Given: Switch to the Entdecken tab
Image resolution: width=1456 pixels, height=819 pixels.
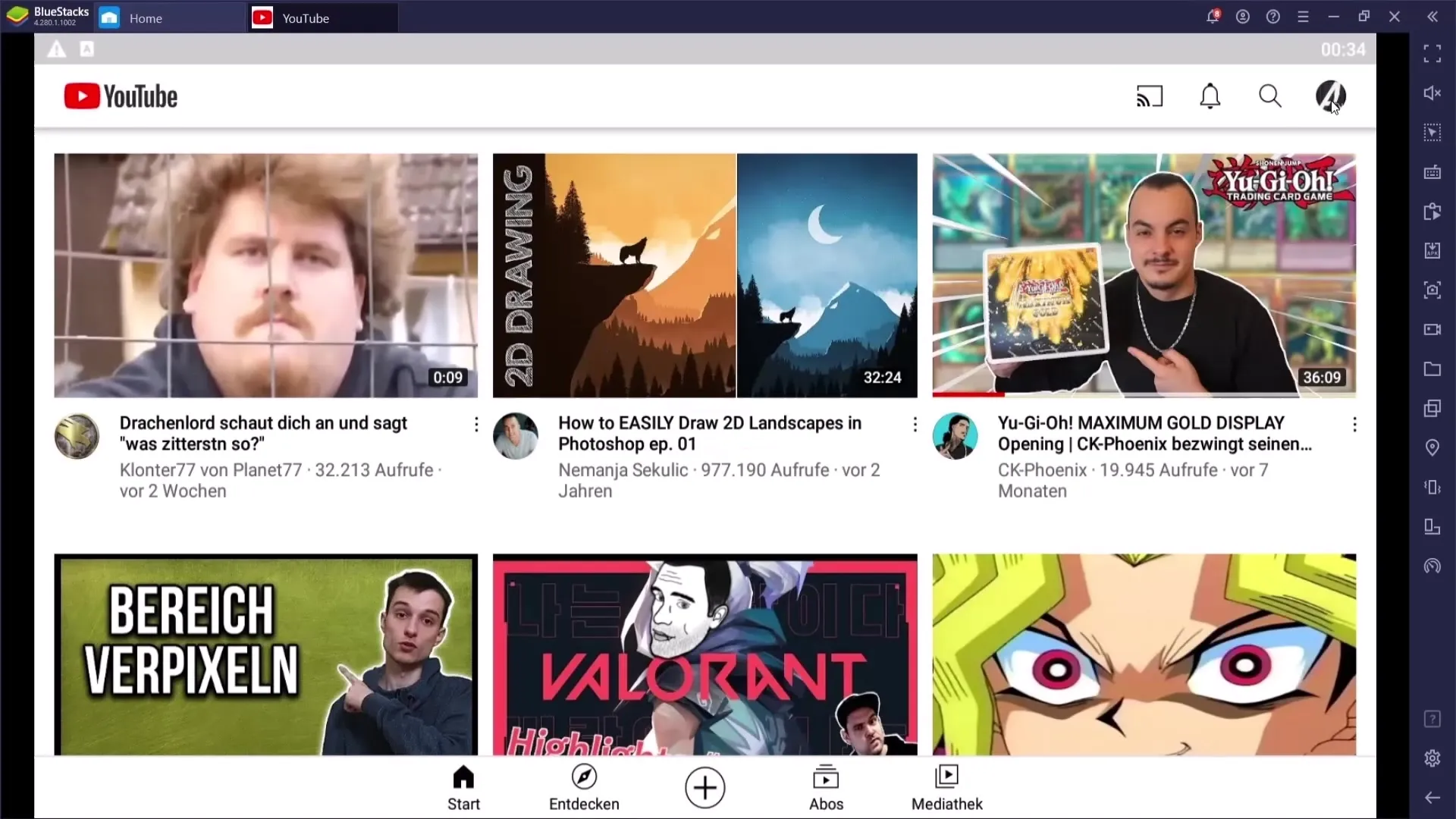Looking at the screenshot, I should click(x=584, y=788).
